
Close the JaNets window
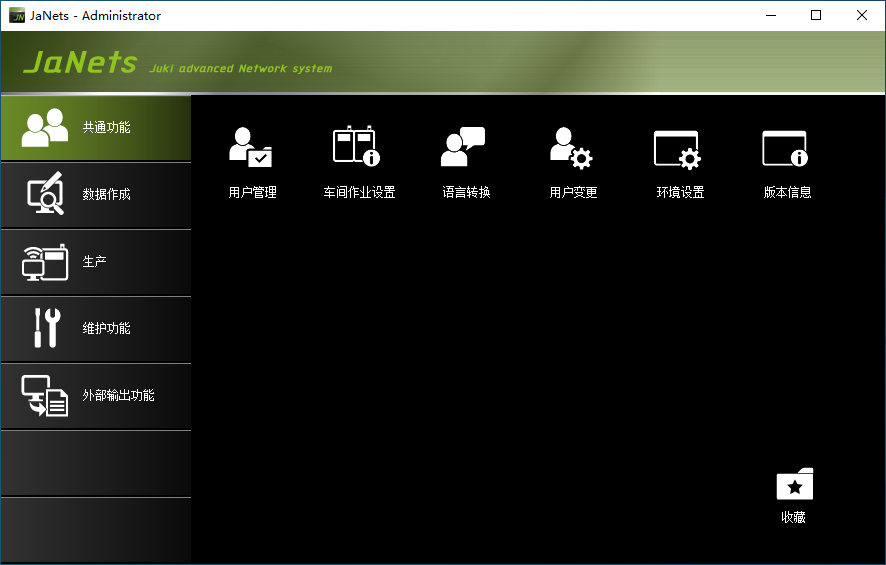(x=862, y=15)
